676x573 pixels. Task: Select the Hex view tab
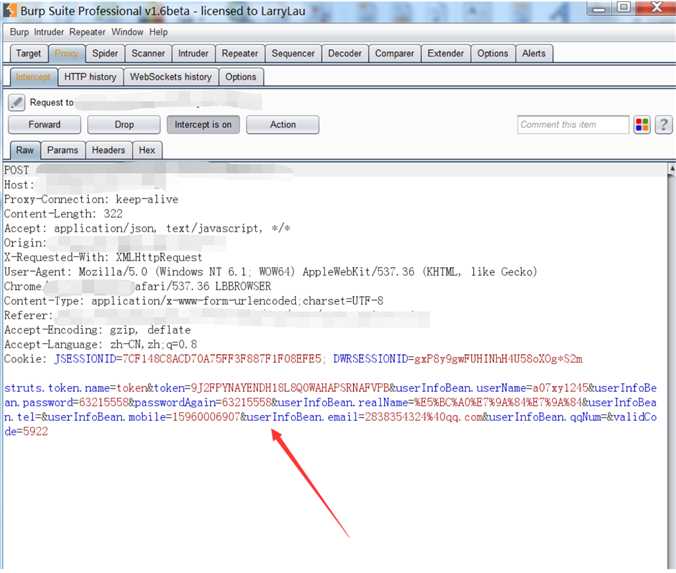147,150
